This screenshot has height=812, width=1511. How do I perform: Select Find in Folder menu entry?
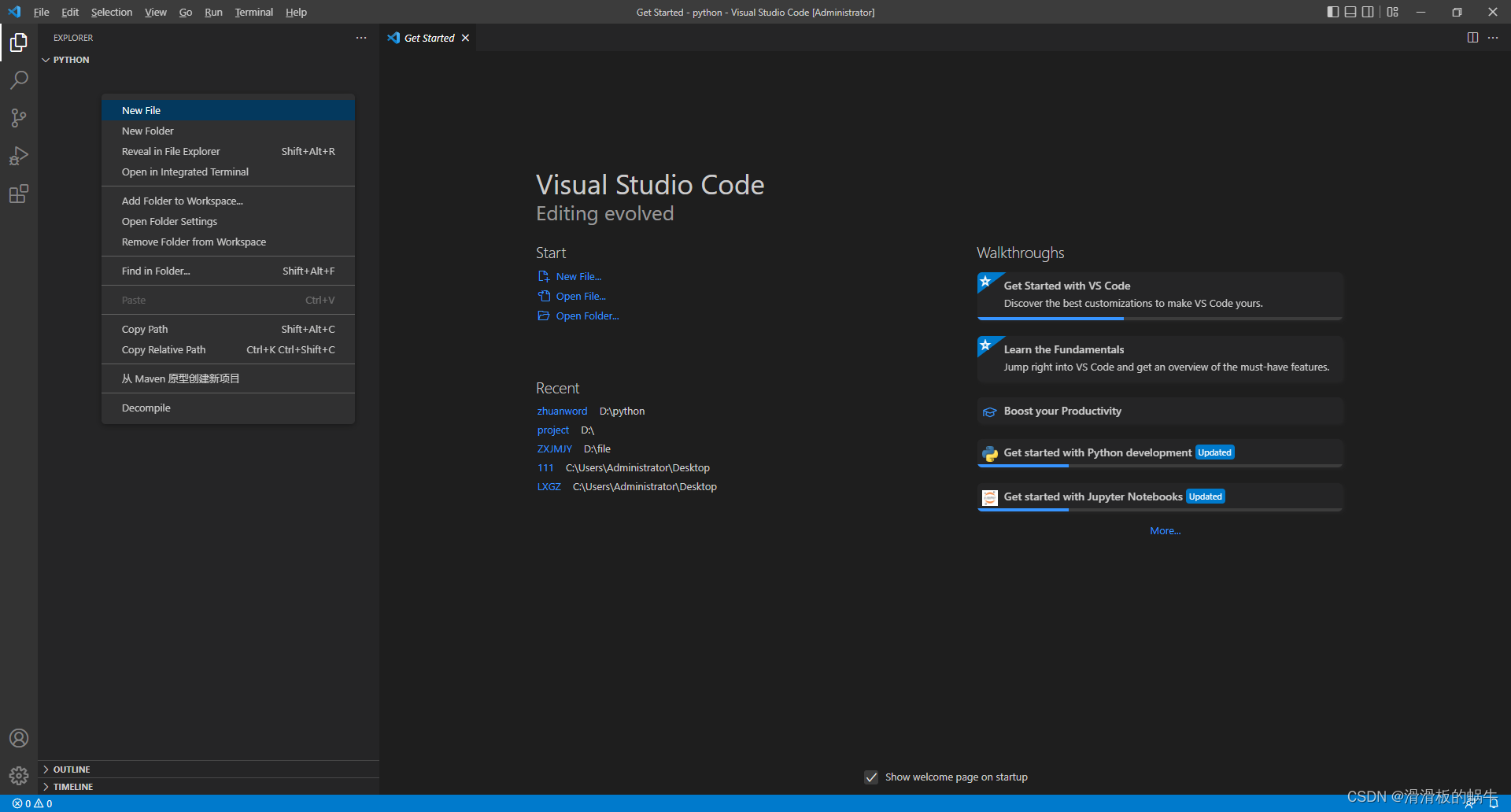tap(228, 271)
